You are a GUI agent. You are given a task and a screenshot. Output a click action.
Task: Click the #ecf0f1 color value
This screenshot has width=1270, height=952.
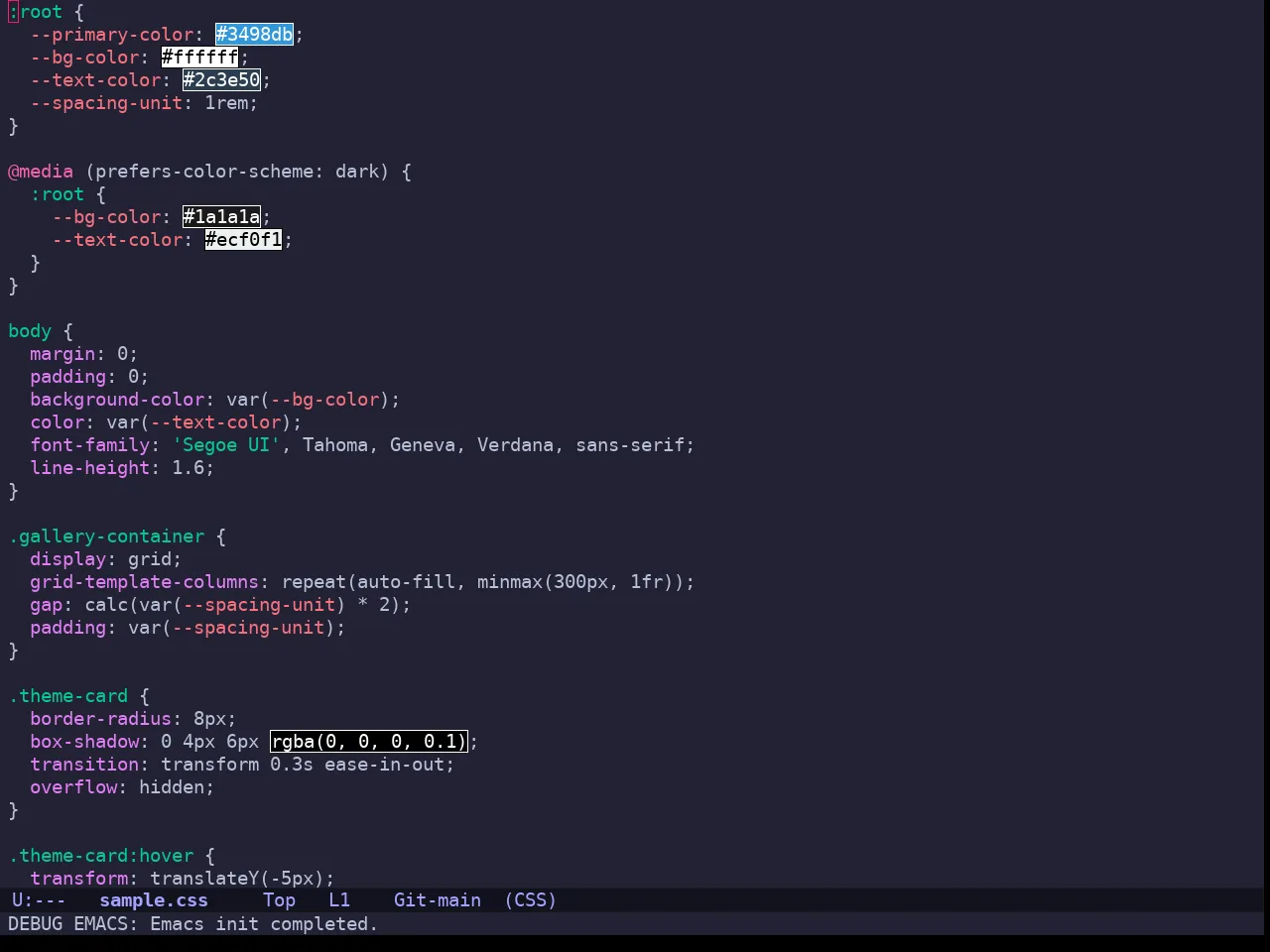click(x=244, y=240)
